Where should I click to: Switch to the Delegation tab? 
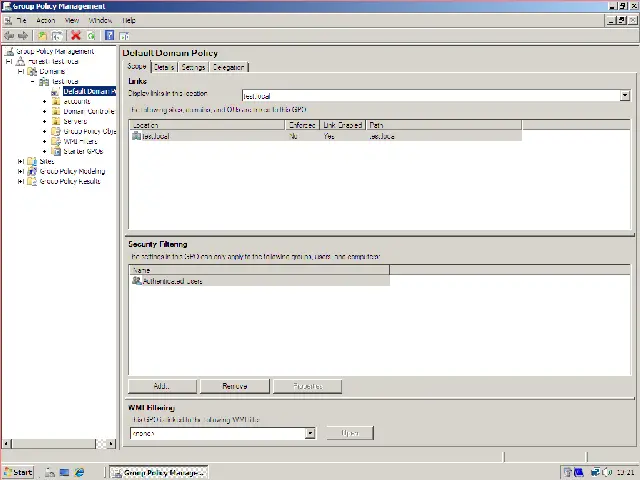coord(229,67)
